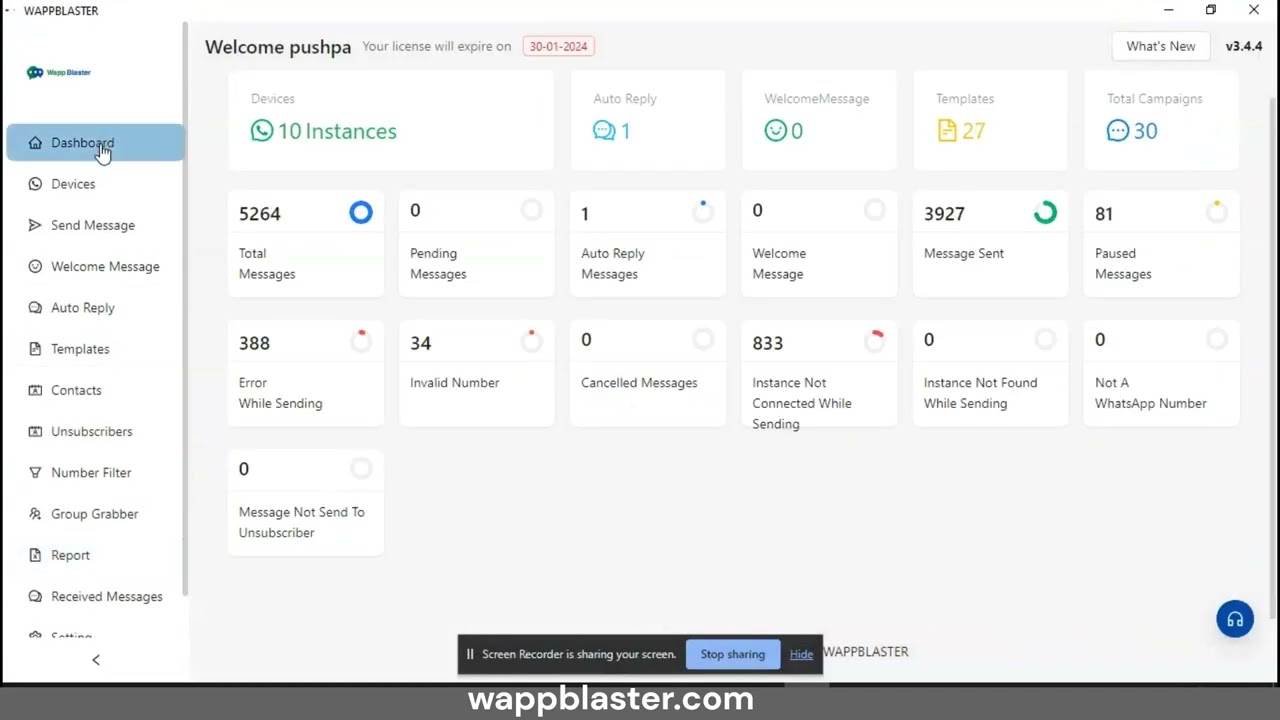Open Received Messages from the sidebar
The height and width of the screenshot is (720, 1280).
[x=96, y=596]
